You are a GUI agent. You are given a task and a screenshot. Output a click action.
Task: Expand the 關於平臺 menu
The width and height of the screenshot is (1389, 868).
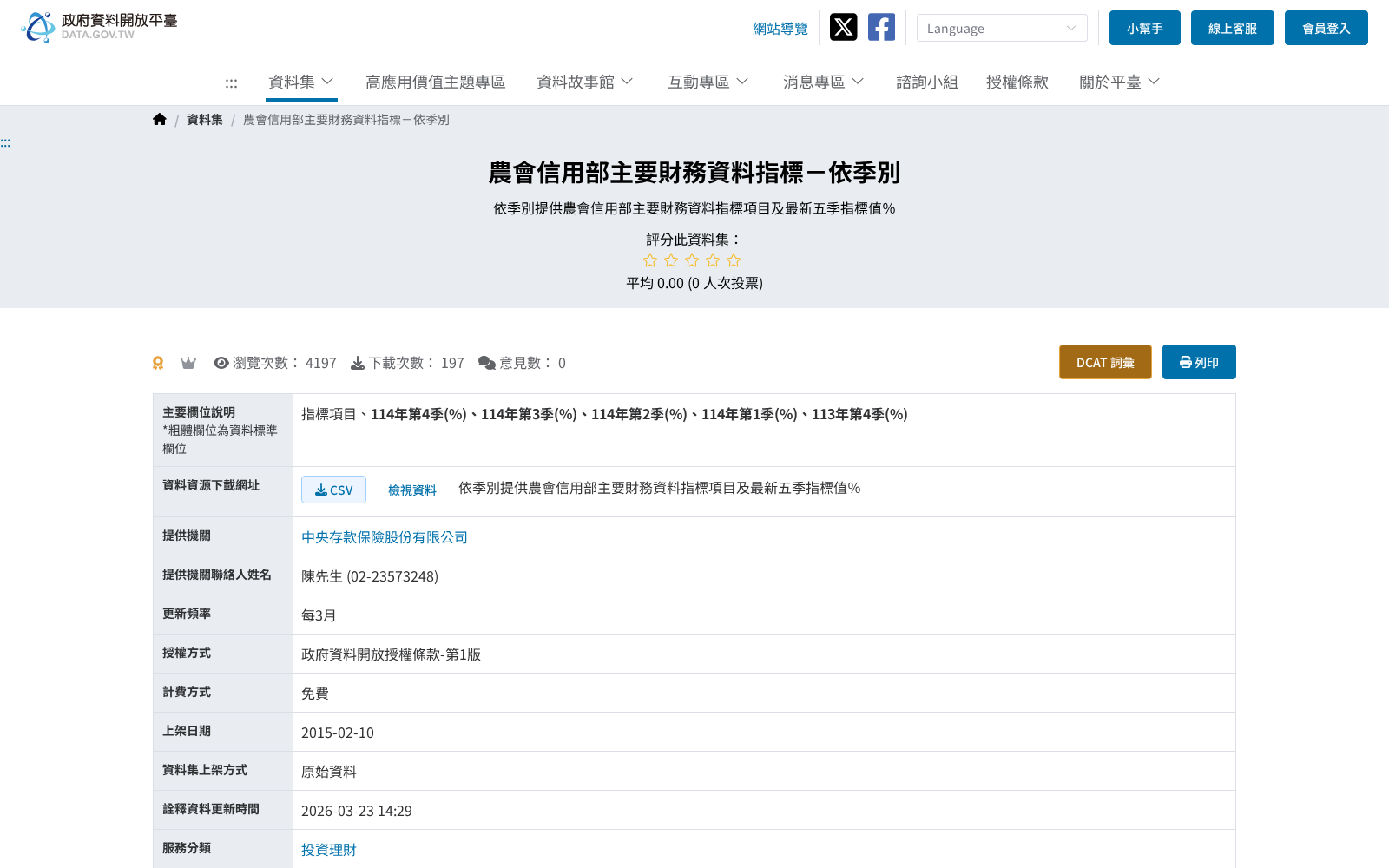point(1120,82)
